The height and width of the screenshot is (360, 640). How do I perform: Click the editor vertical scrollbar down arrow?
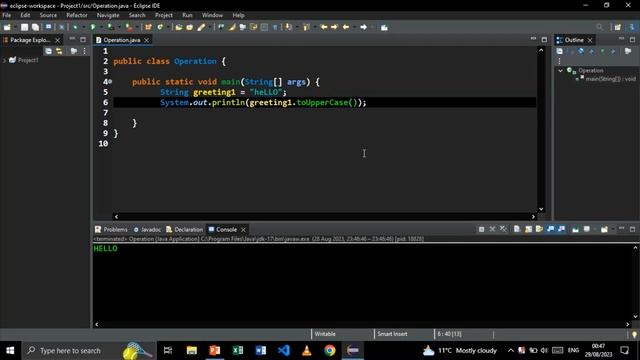[x=541, y=209]
